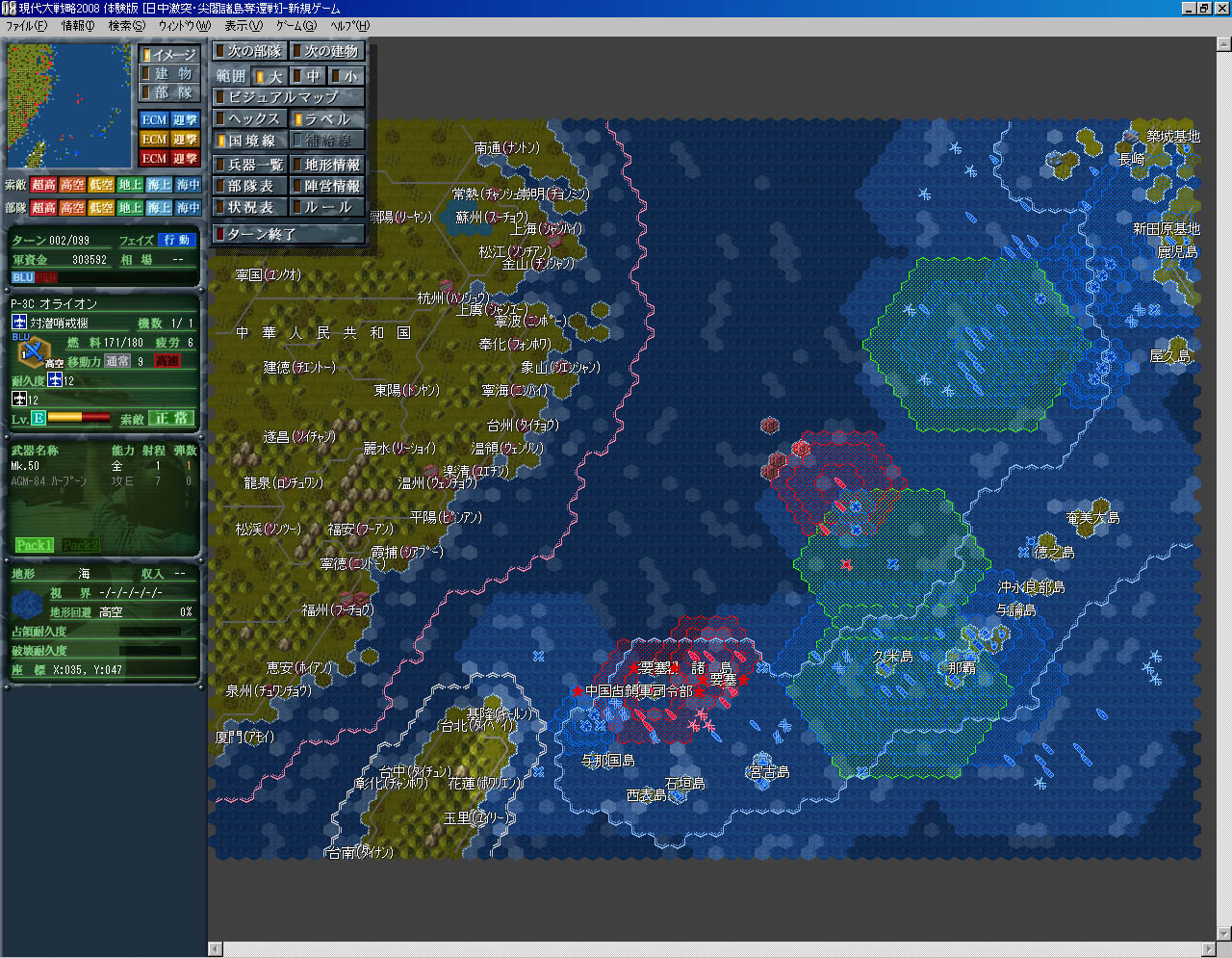Toggle 超高 in the 索敵 row
1232x958 pixels.
coord(43,185)
